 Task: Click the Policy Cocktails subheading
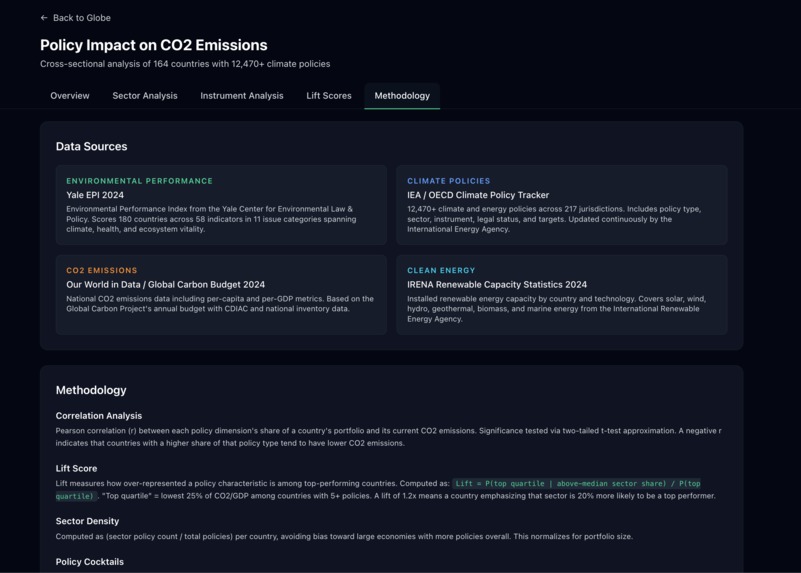click(89, 562)
